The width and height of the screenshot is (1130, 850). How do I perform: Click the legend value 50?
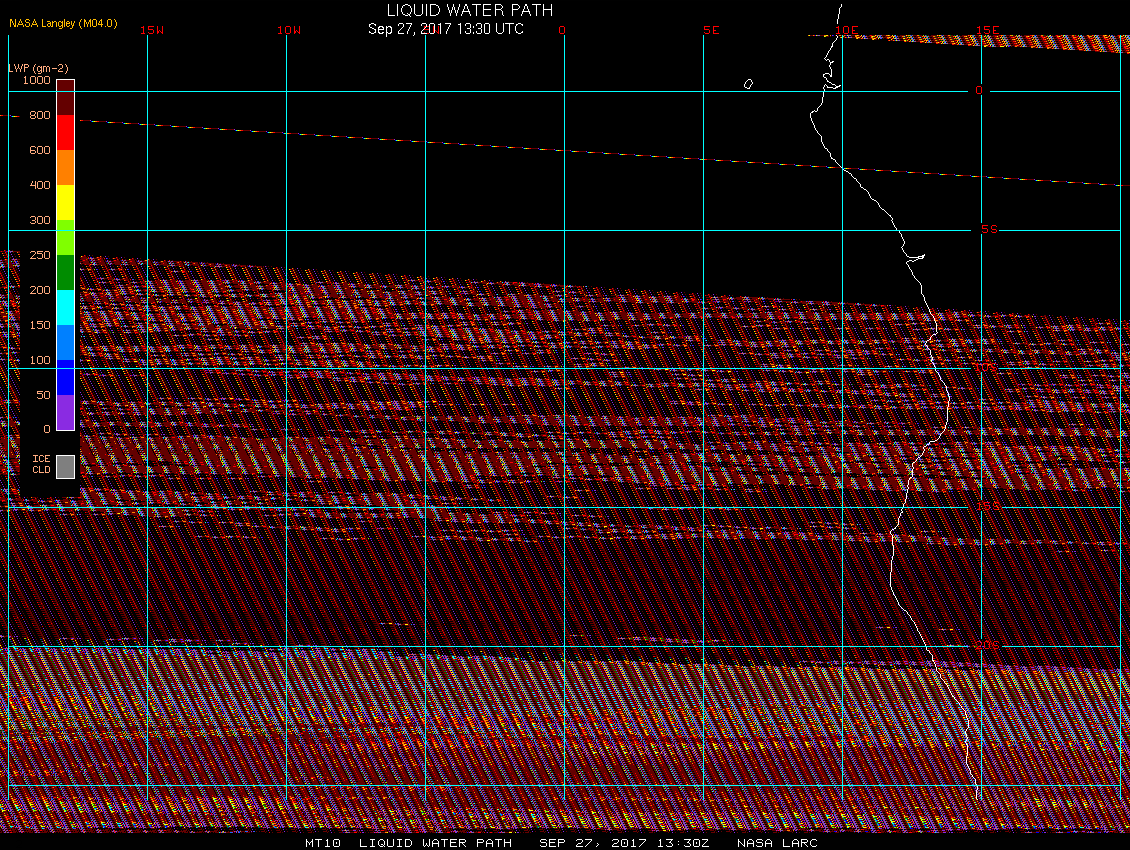coord(43,395)
